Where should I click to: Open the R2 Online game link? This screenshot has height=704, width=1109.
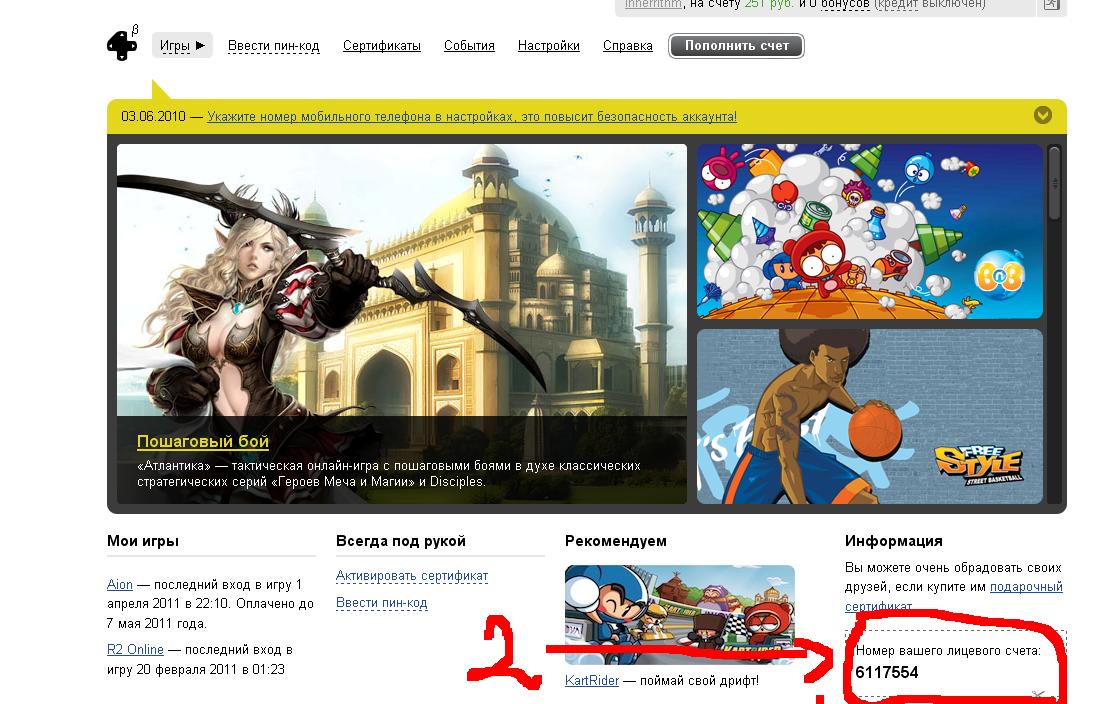[135, 650]
